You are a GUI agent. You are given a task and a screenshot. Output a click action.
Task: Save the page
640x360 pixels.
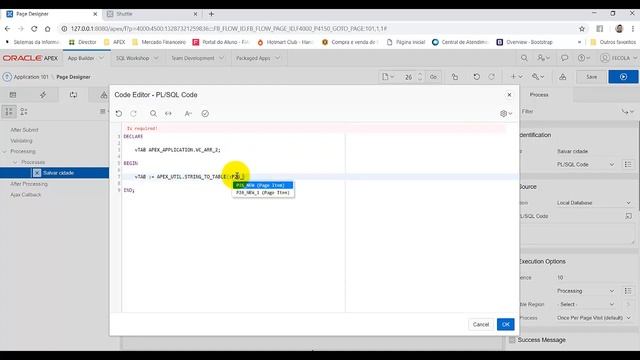[x=591, y=77]
